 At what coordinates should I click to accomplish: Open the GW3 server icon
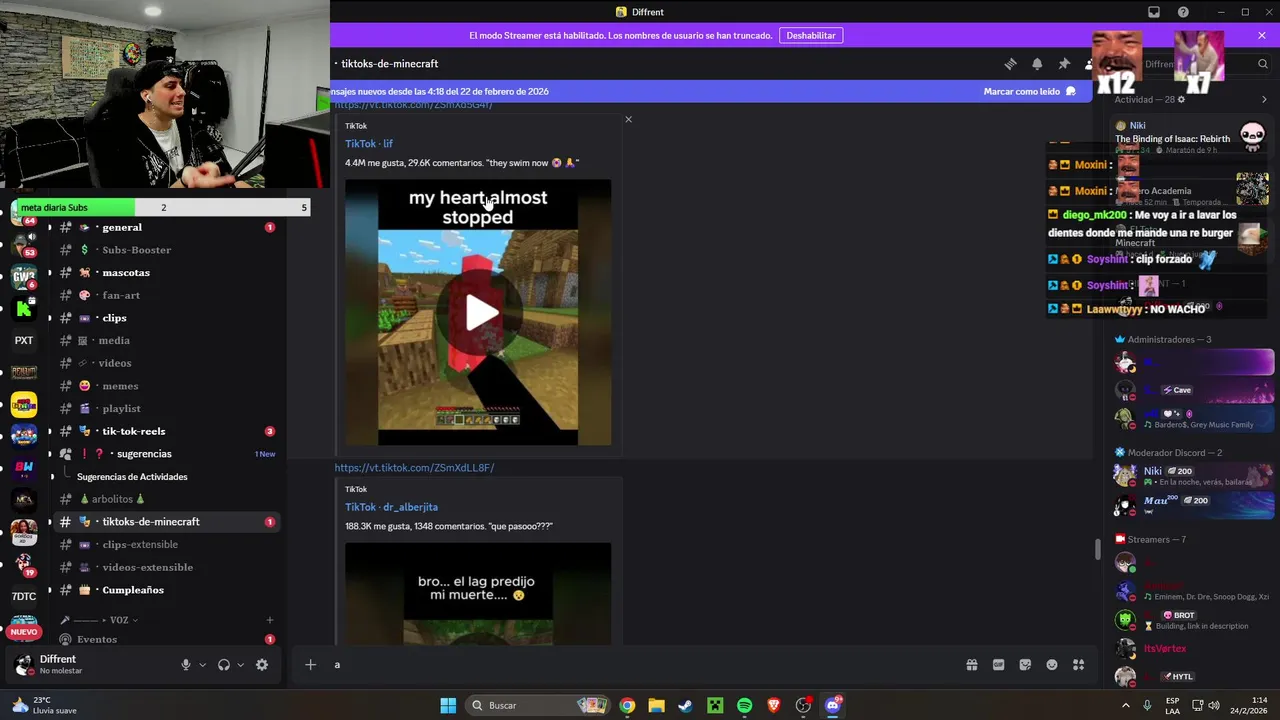click(24, 276)
